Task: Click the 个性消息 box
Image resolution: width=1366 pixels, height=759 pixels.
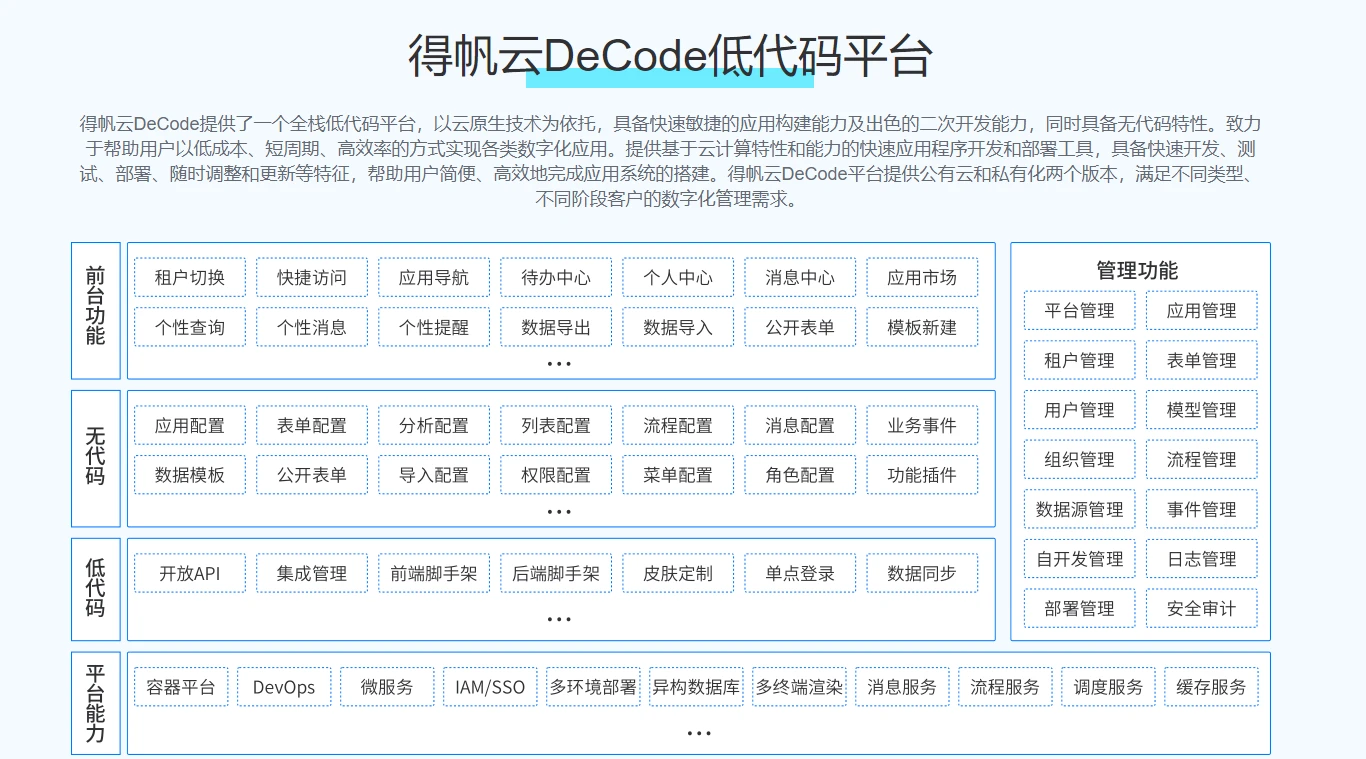Action: (312, 327)
